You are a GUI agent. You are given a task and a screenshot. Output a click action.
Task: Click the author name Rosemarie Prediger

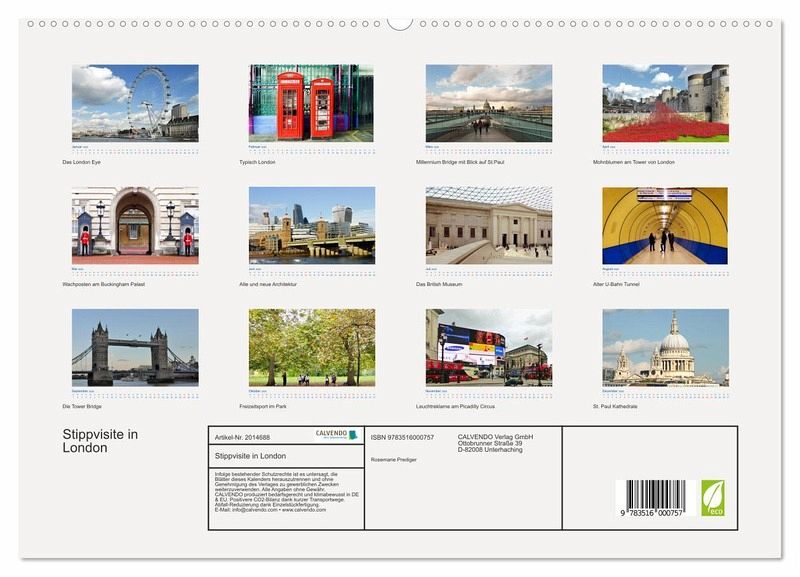point(393,459)
